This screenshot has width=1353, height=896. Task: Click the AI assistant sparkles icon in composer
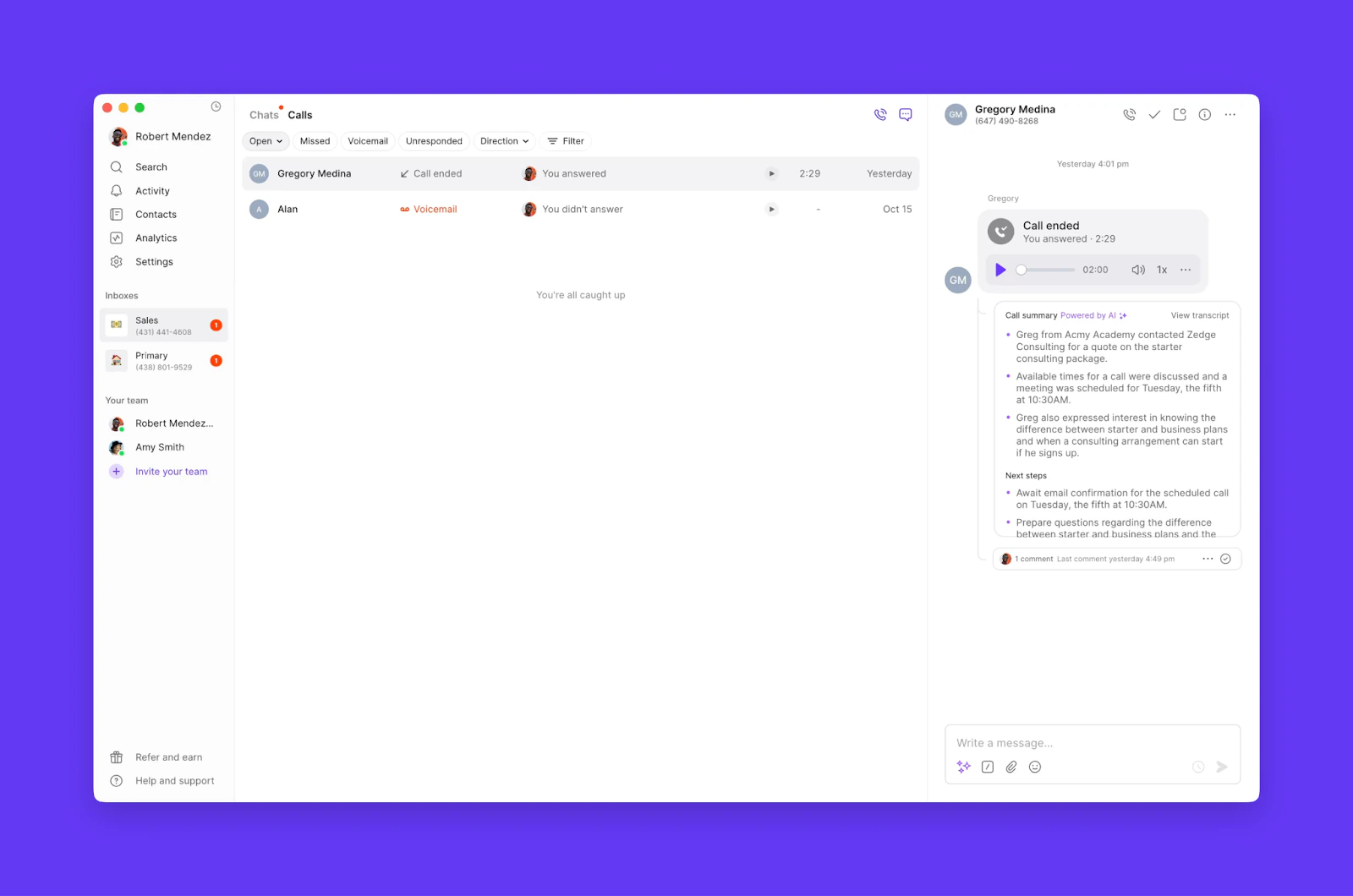pyautogui.click(x=963, y=767)
